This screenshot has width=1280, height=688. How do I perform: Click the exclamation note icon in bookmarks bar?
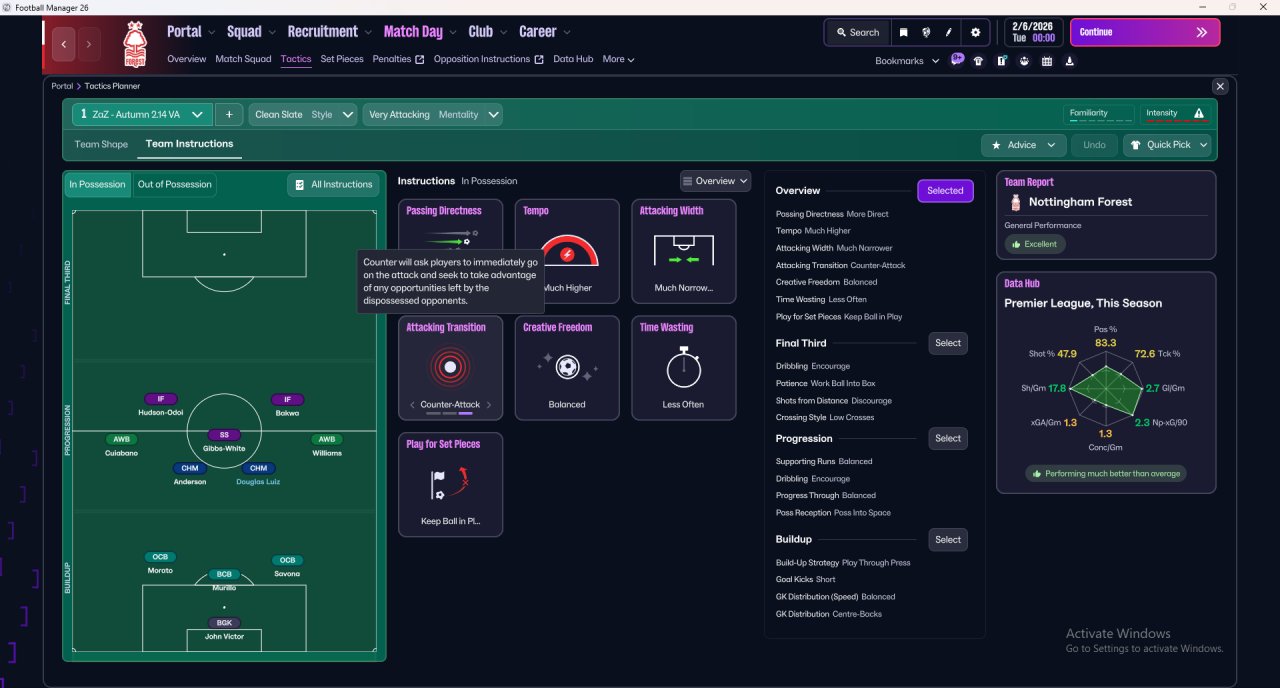[x=1001, y=61]
